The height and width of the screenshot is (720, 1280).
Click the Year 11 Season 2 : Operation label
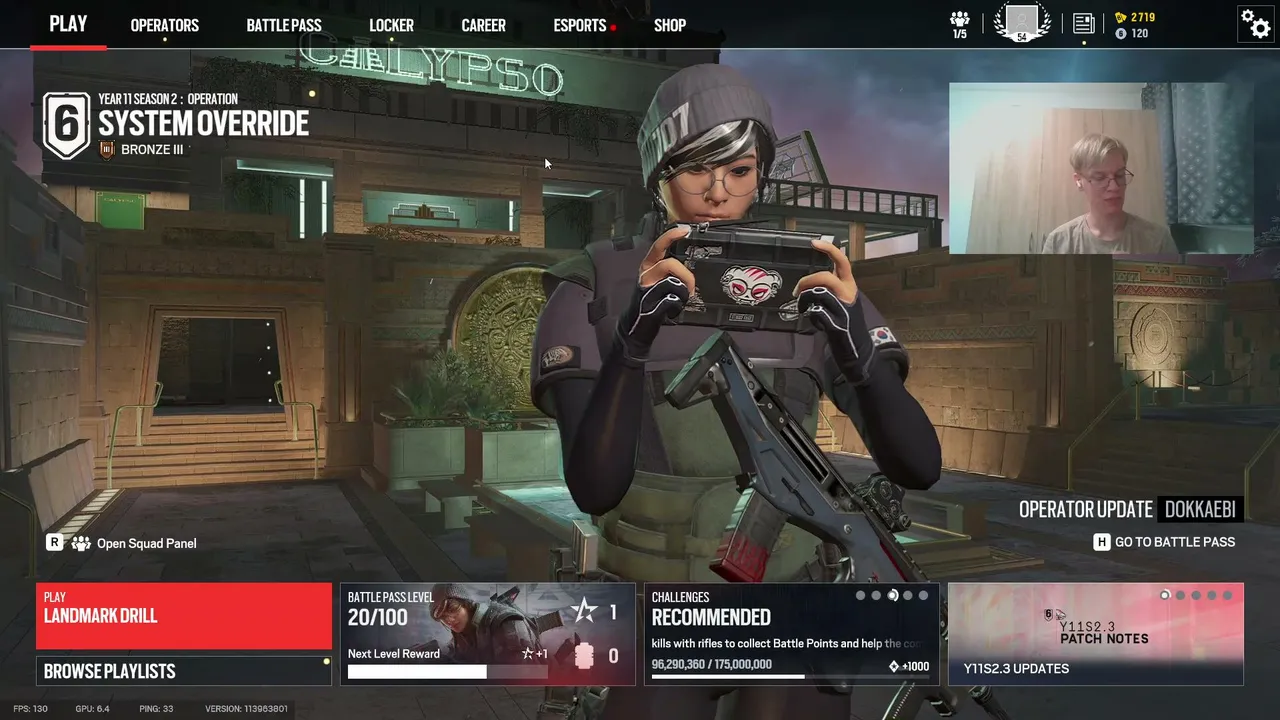coord(168,99)
